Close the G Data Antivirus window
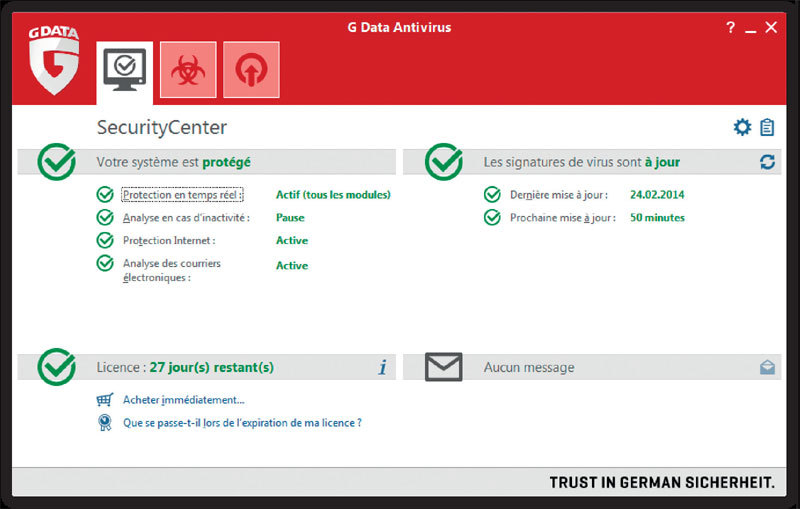This screenshot has height=509, width=800. click(771, 28)
